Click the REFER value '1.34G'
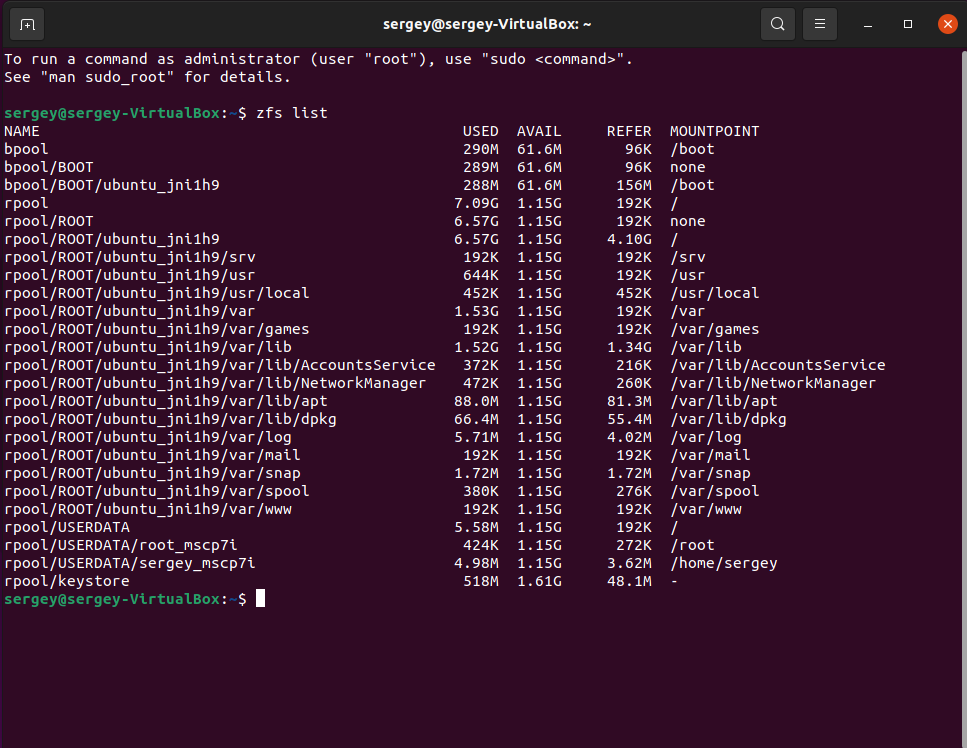 pyautogui.click(x=629, y=347)
